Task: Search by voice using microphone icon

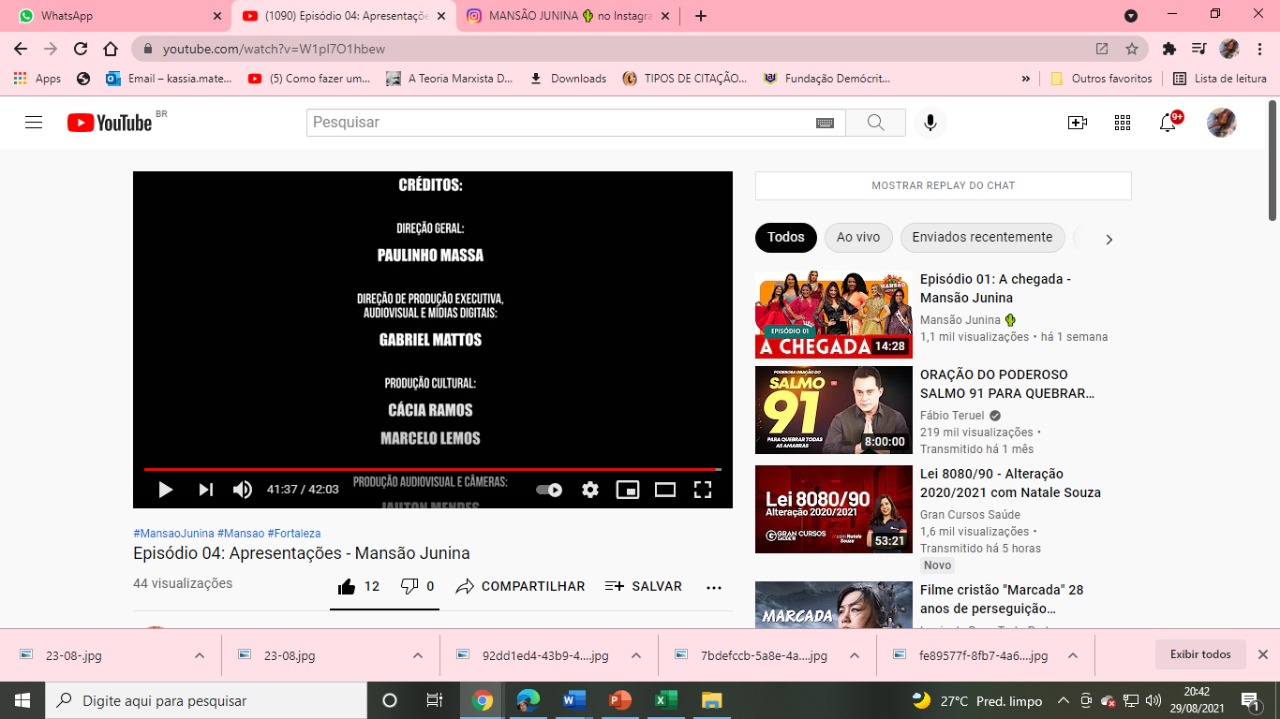Action: point(930,122)
